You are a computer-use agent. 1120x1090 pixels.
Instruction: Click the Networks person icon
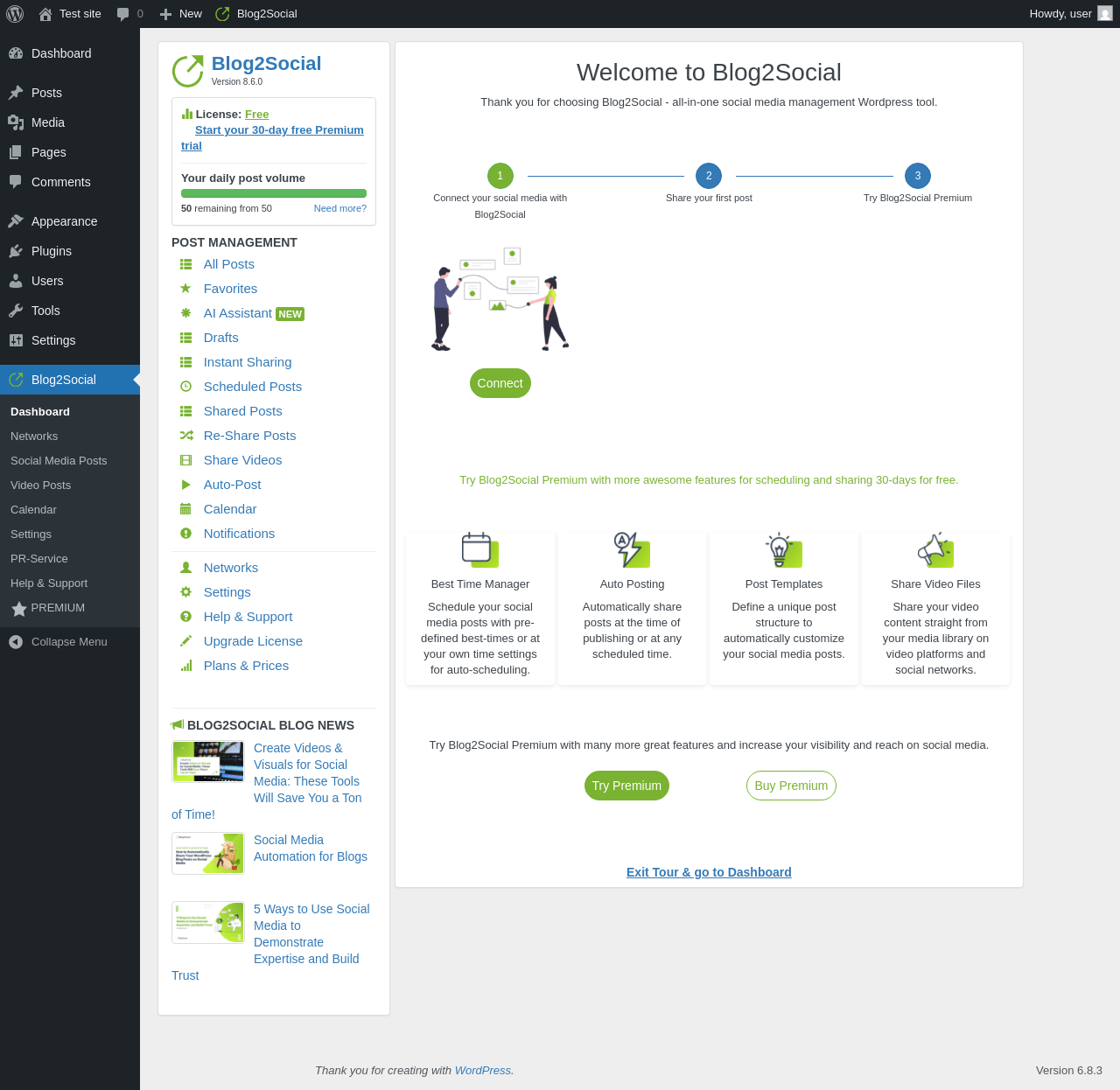[185, 568]
